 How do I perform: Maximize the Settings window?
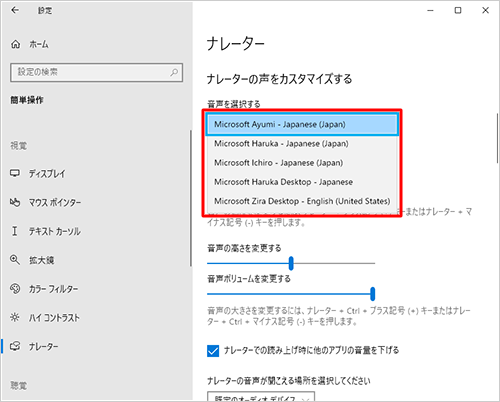click(x=458, y=10)
